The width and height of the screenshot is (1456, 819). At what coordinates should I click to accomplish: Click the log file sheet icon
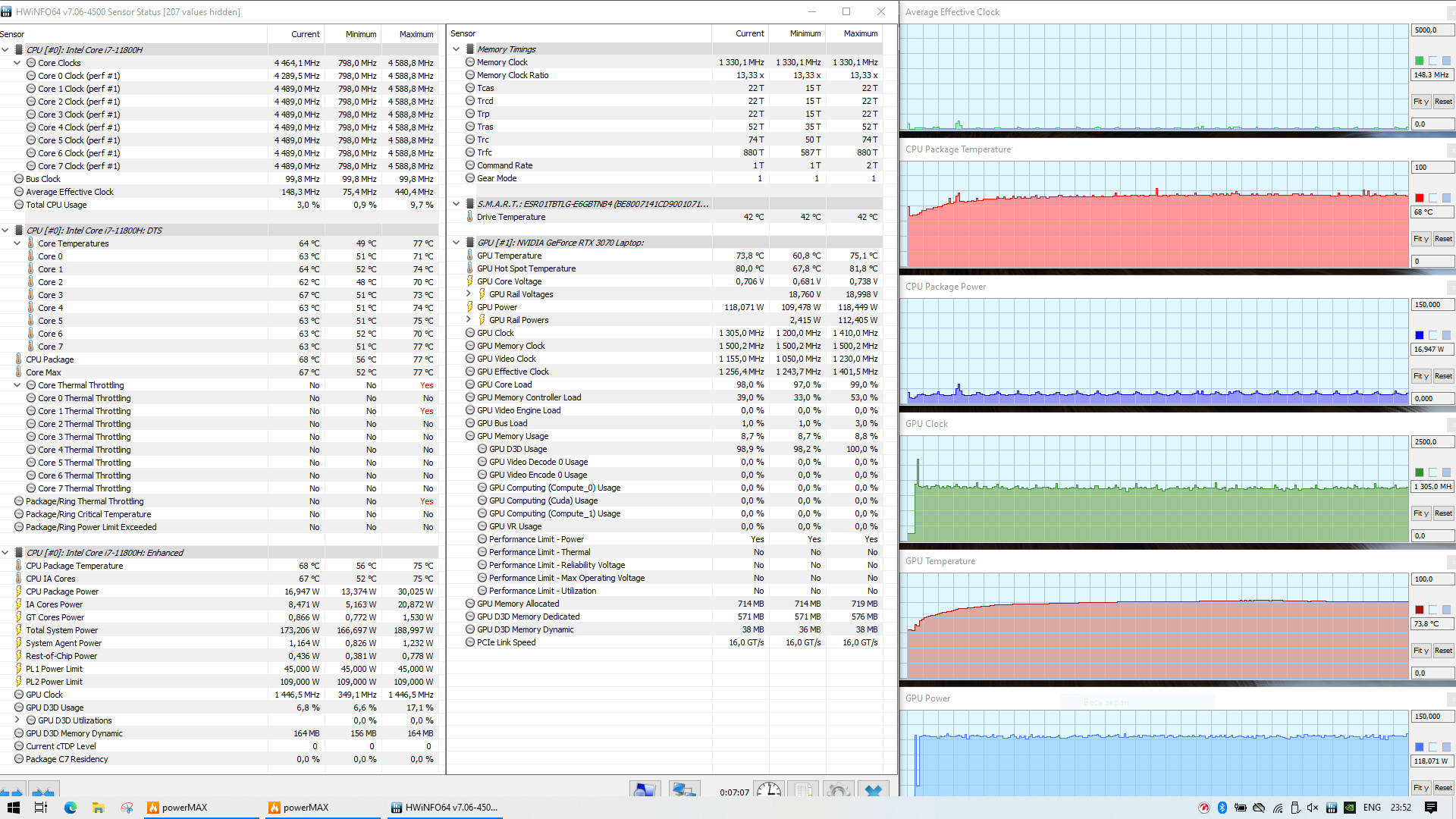point(803,790)
